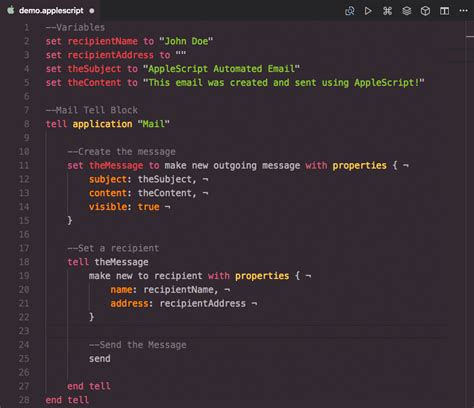Click the word application on line 8
Image resolution: width=474 pixels, height=408 pixels.
click(x=102, y=124)
